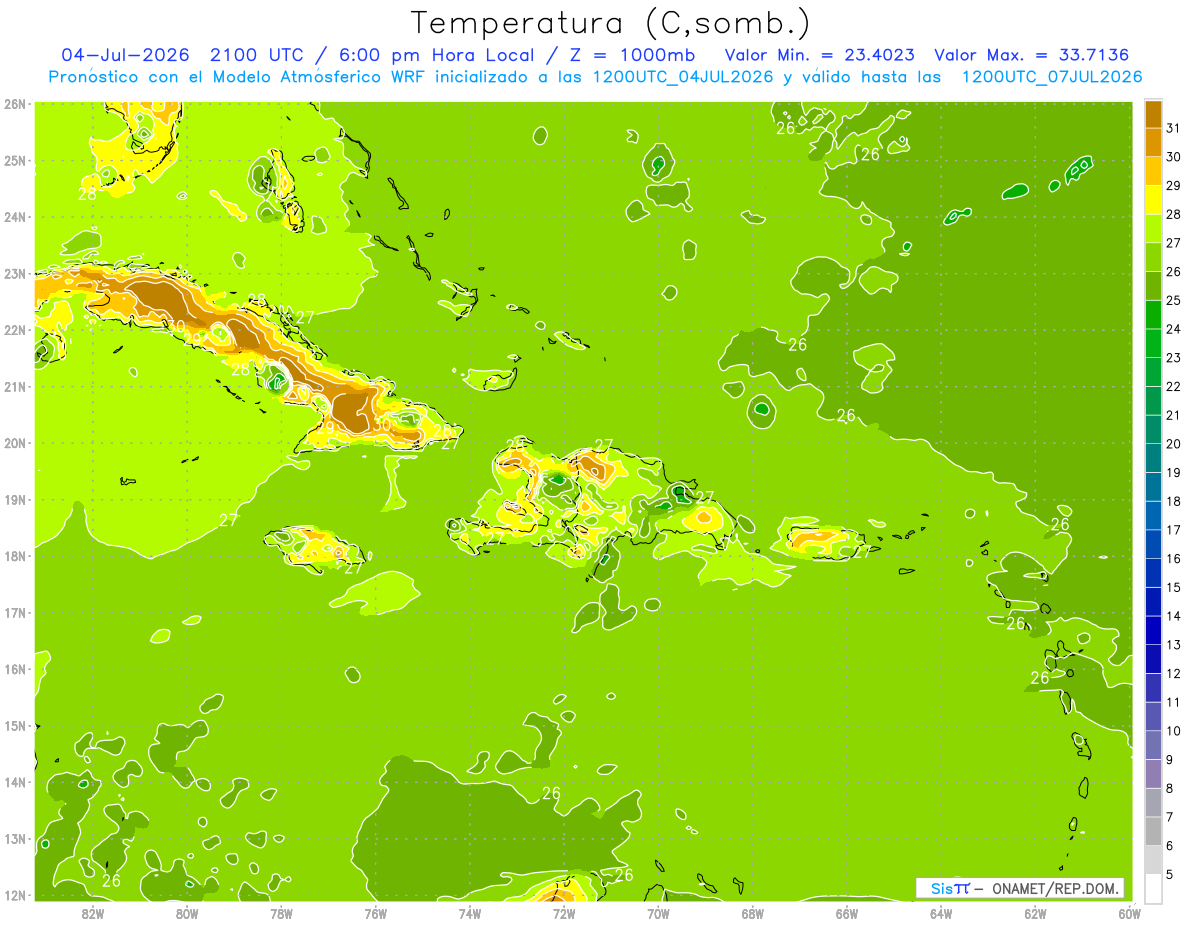
Task: Click the dark blue colorbar segment between 13 and 14
Action: pos(1153,630)
